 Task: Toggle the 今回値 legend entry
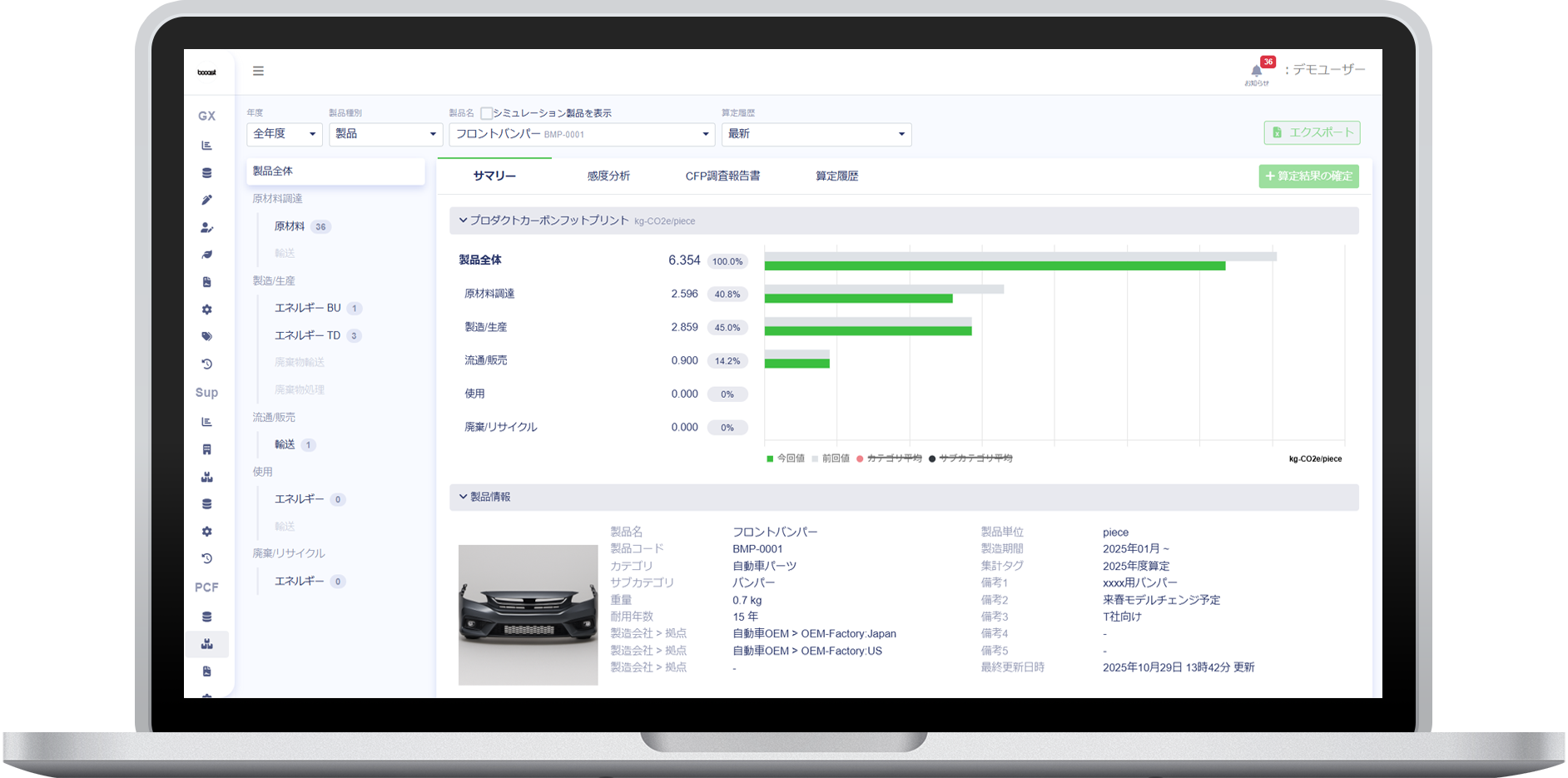[786, 458]
